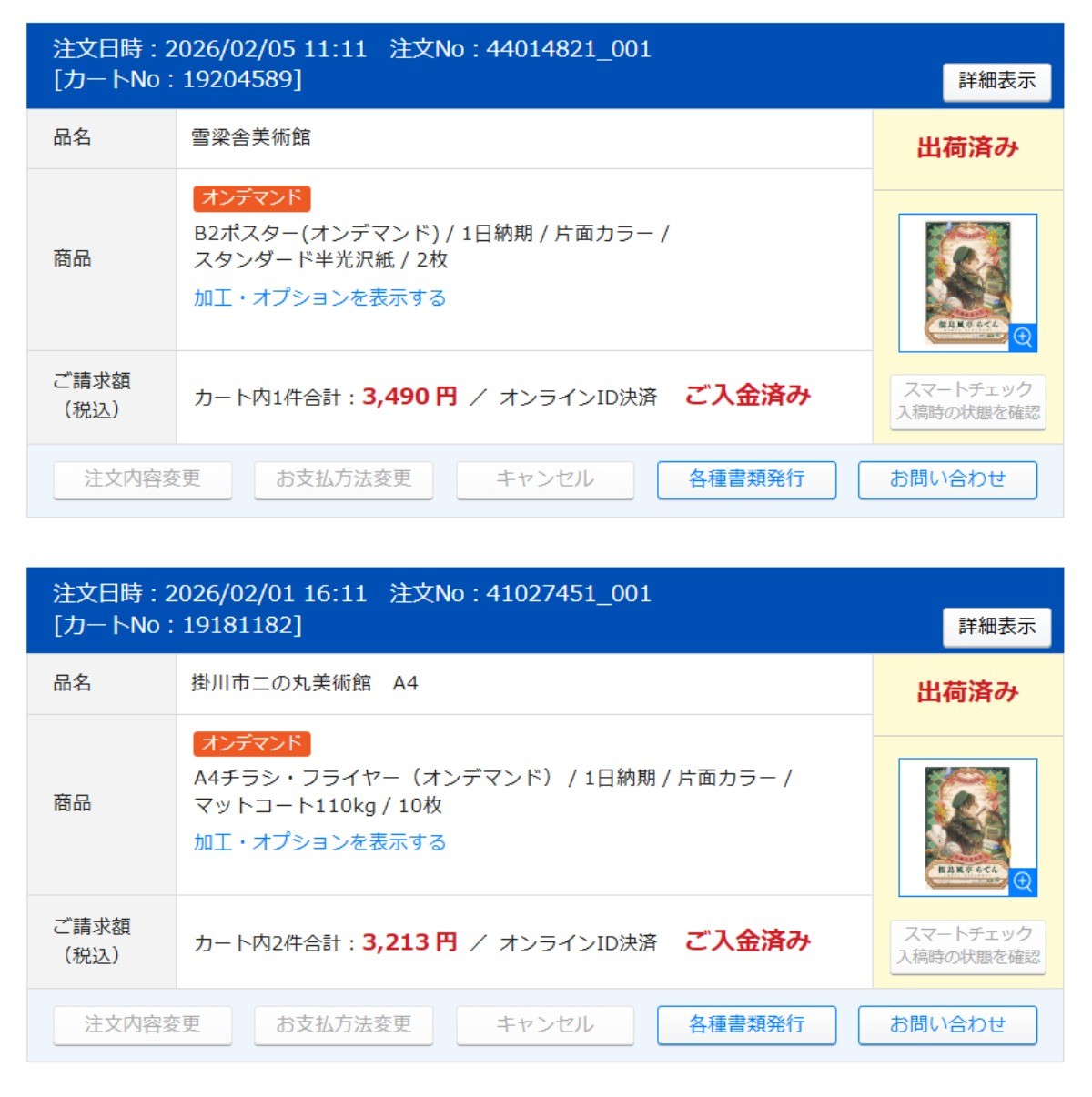Click magnifier icon on 雪梁舎美術館 poster thumbnail

point(1023,337)
